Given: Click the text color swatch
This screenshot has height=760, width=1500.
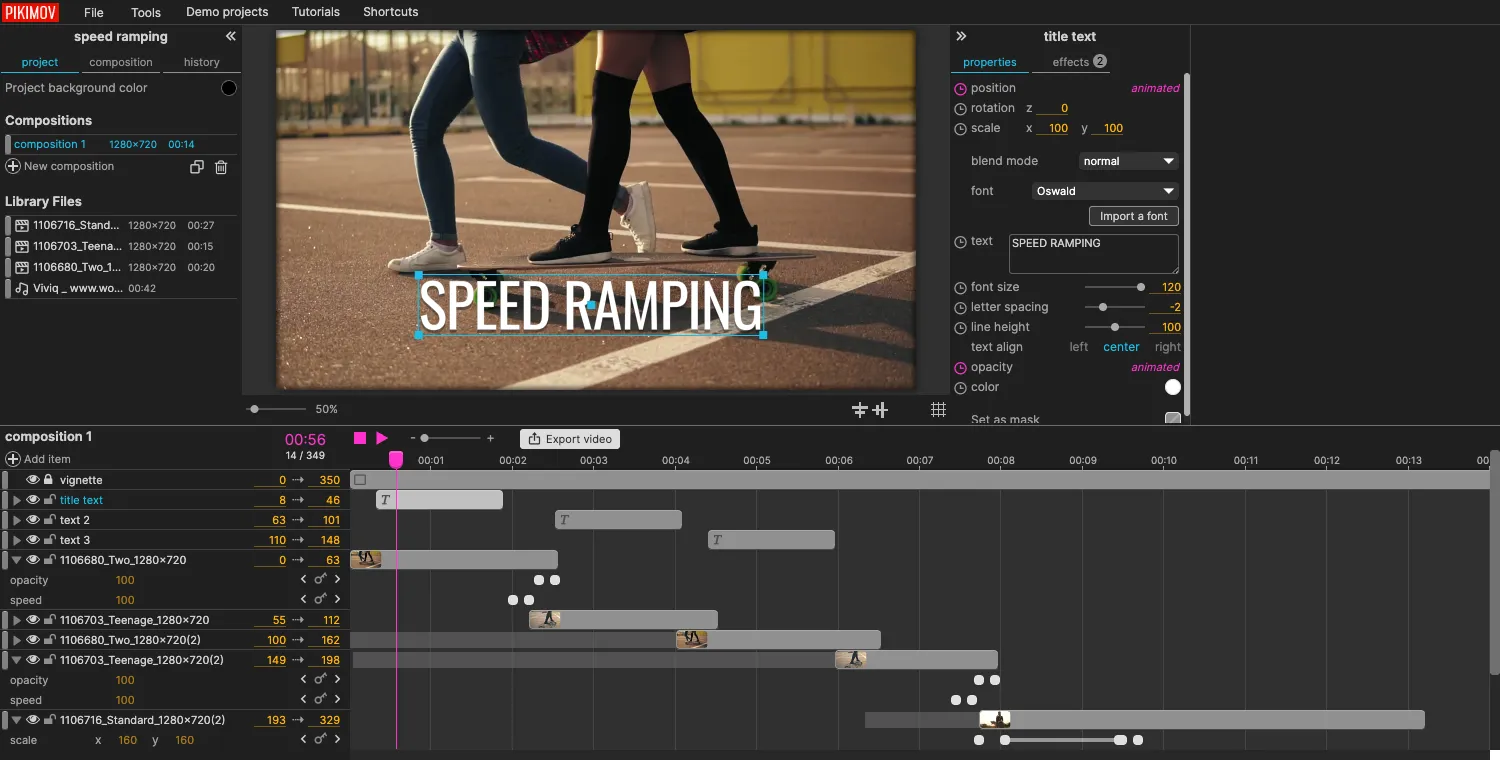Looking at the screenshot, I should 1171,387.
